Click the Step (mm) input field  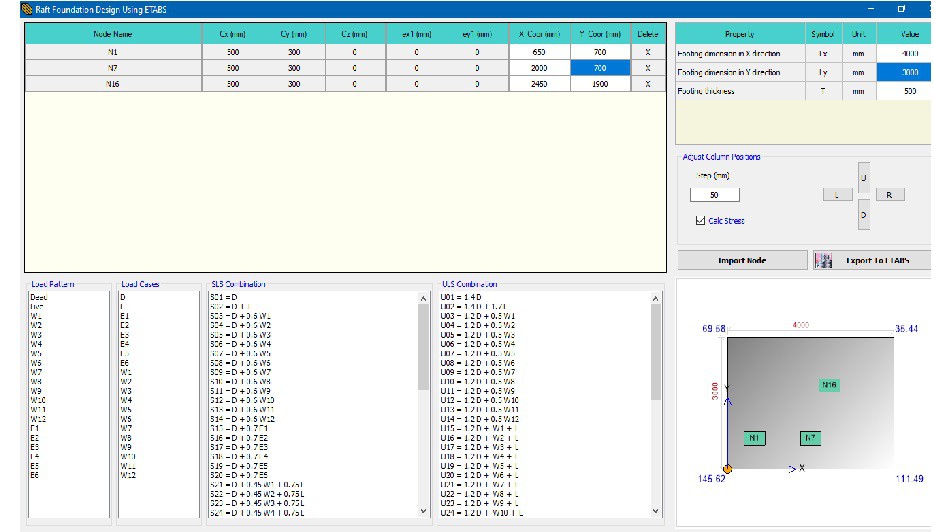(x=715, y=195)
